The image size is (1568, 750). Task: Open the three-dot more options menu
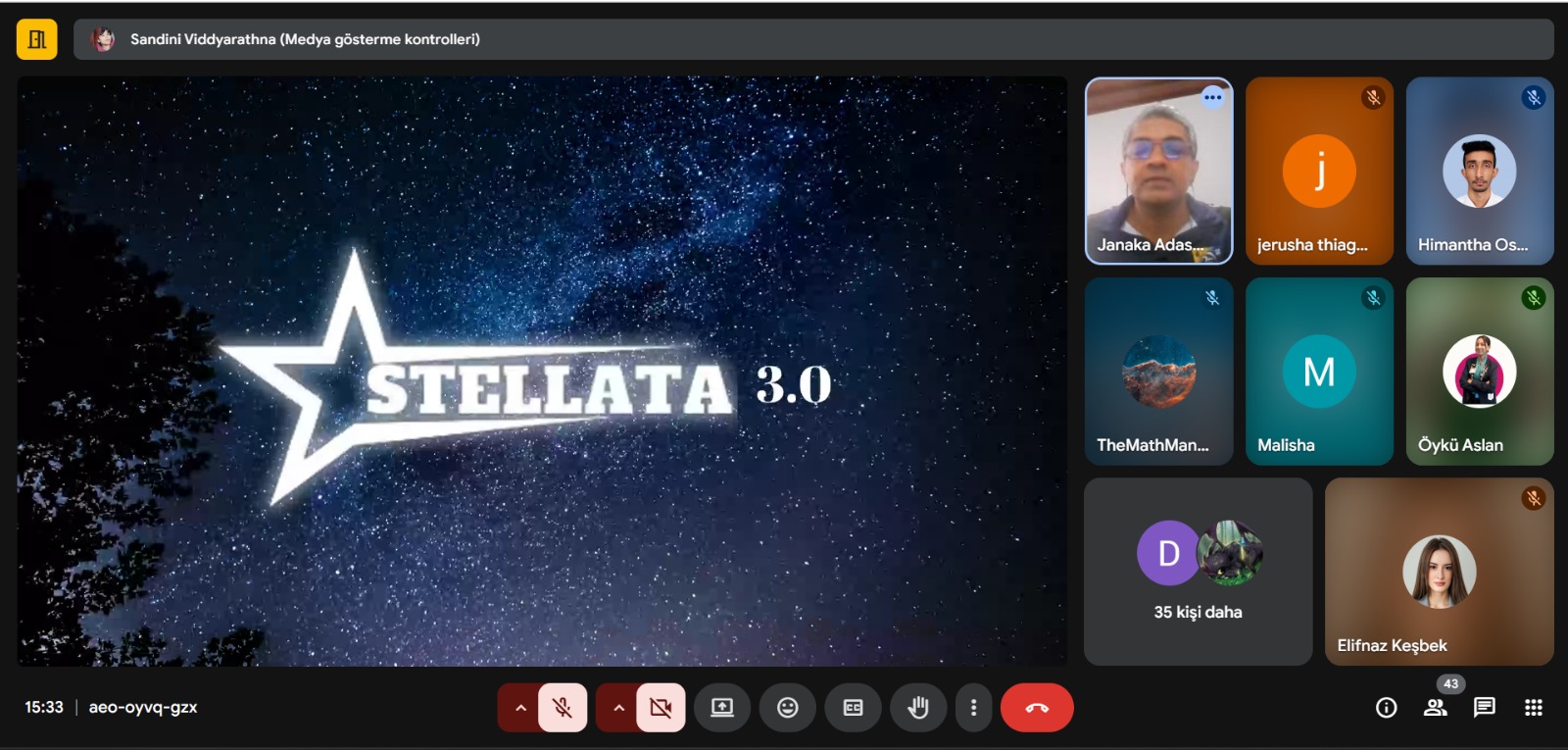coord(973,708)
